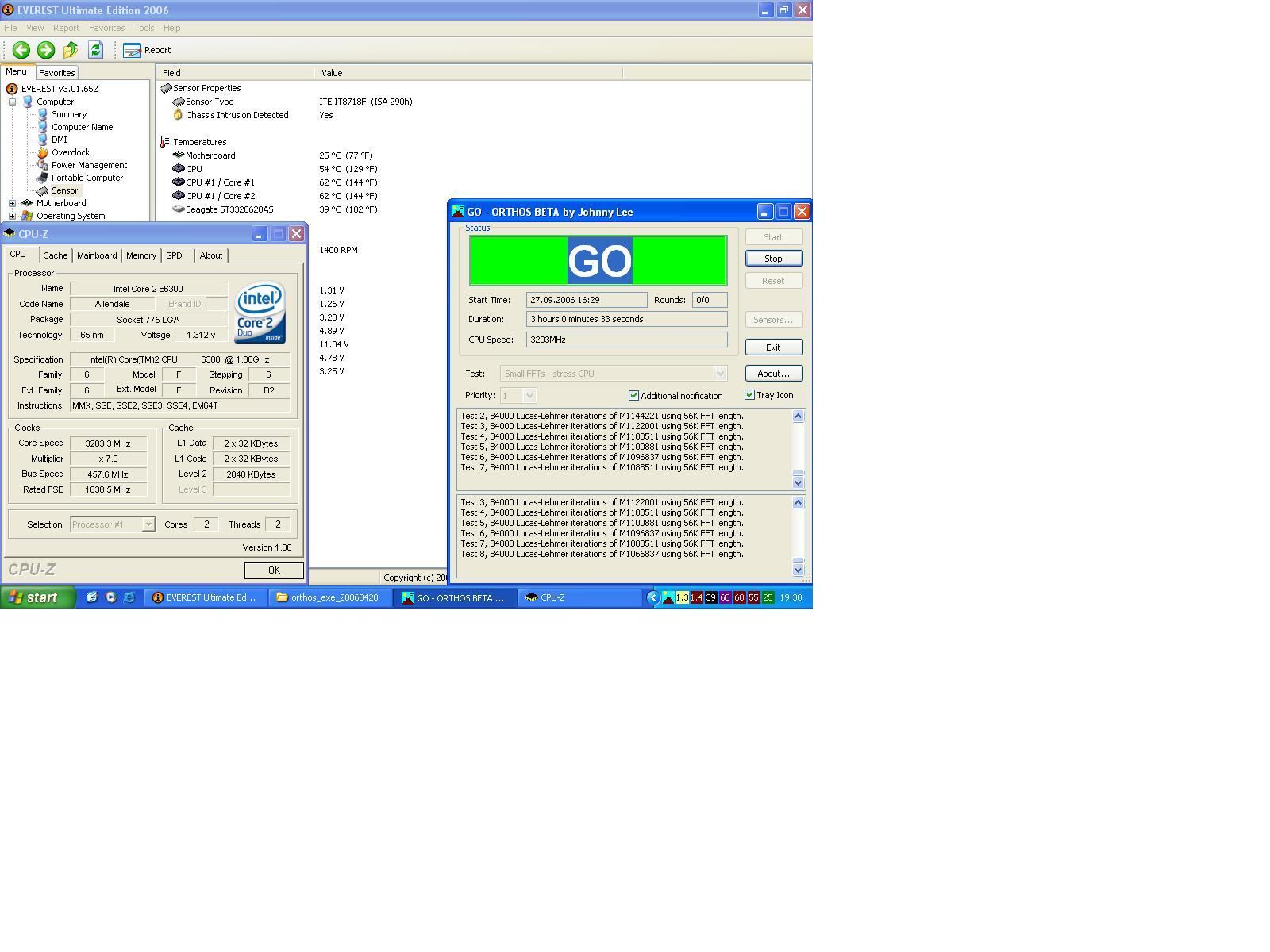Click EVEREST Forward navigation arrow
This screenshot has height=952, width=1270.
[46, 50]
